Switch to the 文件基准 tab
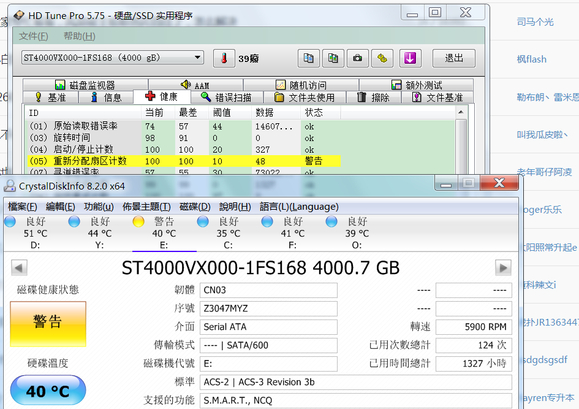Screen dimensions: 579x409 [438, 97]
